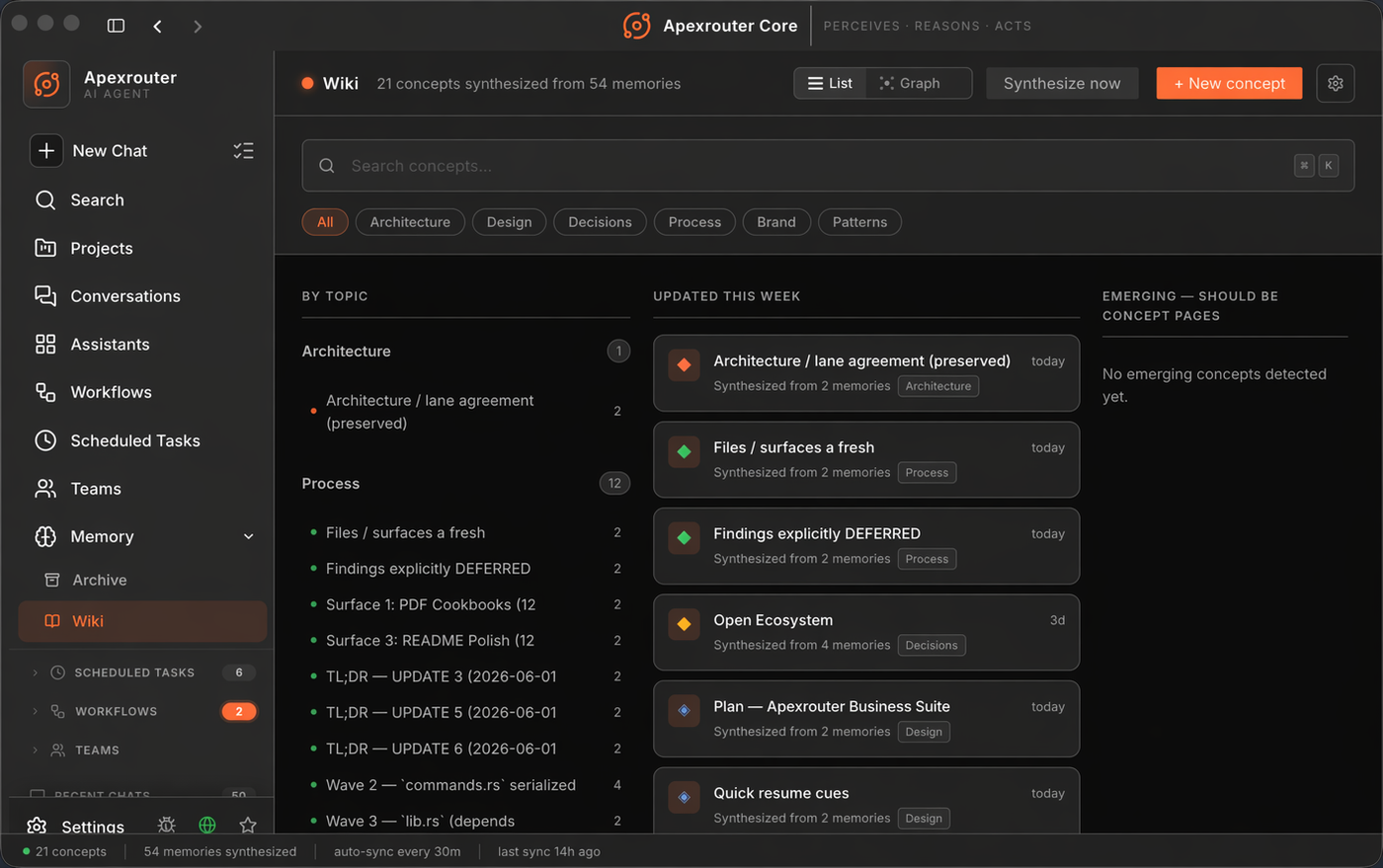Image resolution: width=1383 pixels, height=868 pixels.
Task: Open TL;DR — UPDATE 5 topic row
Action: (x=465, y=712)
